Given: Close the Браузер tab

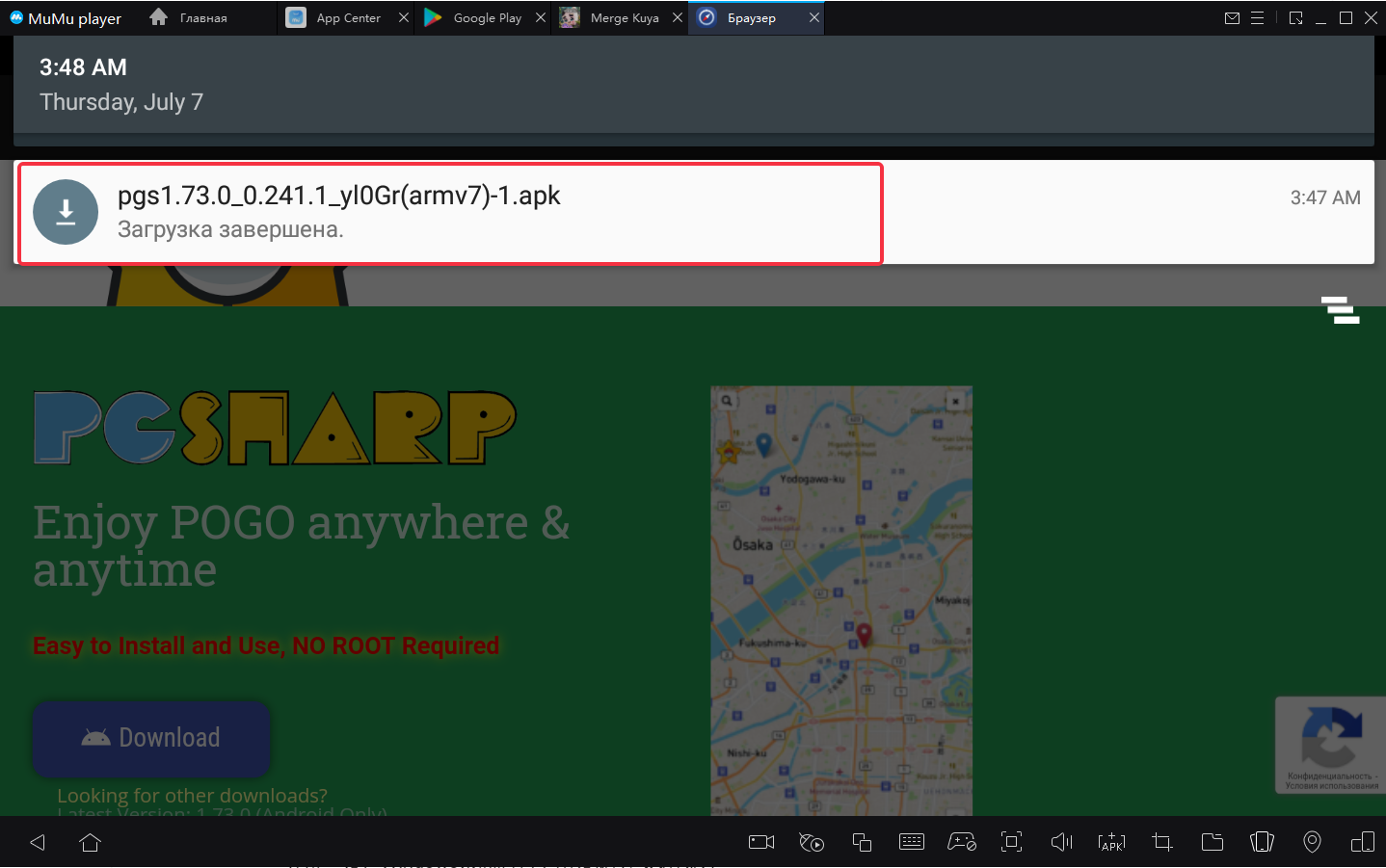Looking at the screenshot, I should pyautogui.click(x=814, y=17).
